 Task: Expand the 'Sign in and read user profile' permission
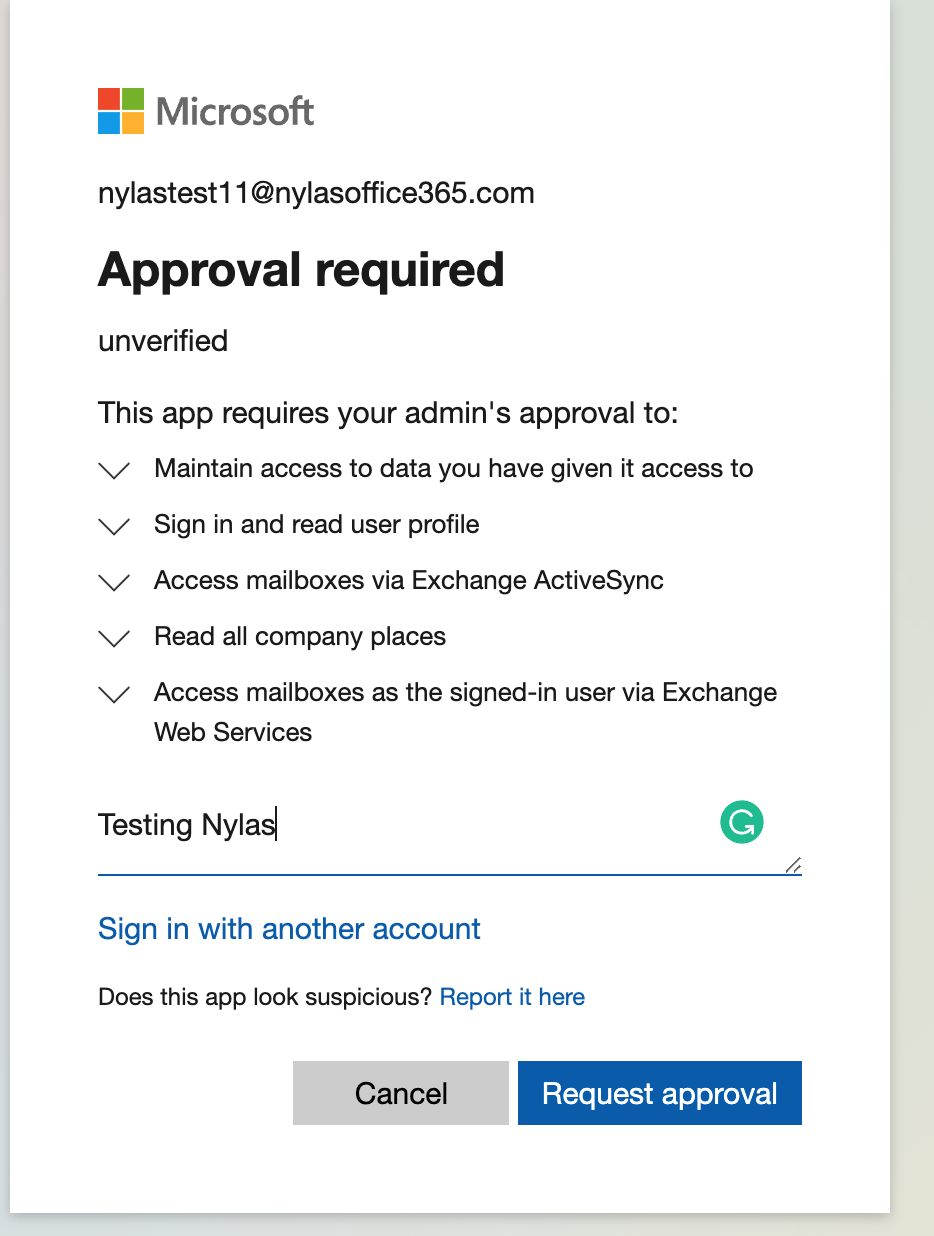click(x=115, y=526)
